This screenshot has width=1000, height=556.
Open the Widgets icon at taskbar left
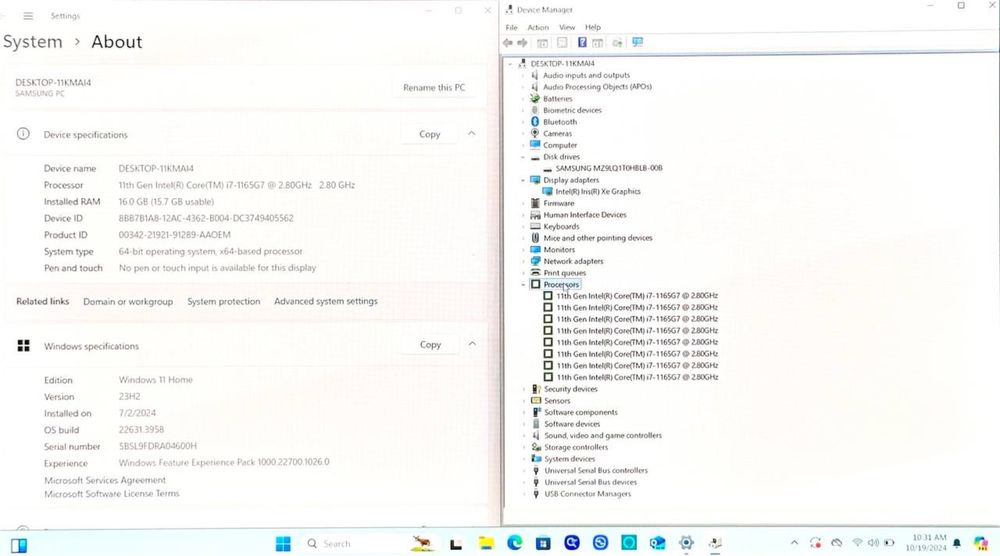click(19, 545)
